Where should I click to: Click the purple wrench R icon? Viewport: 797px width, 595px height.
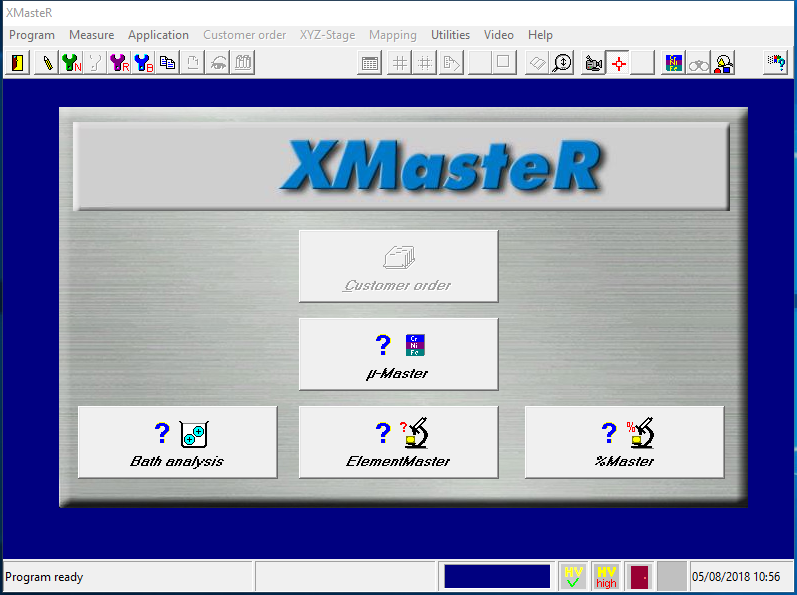pos(119,63)
